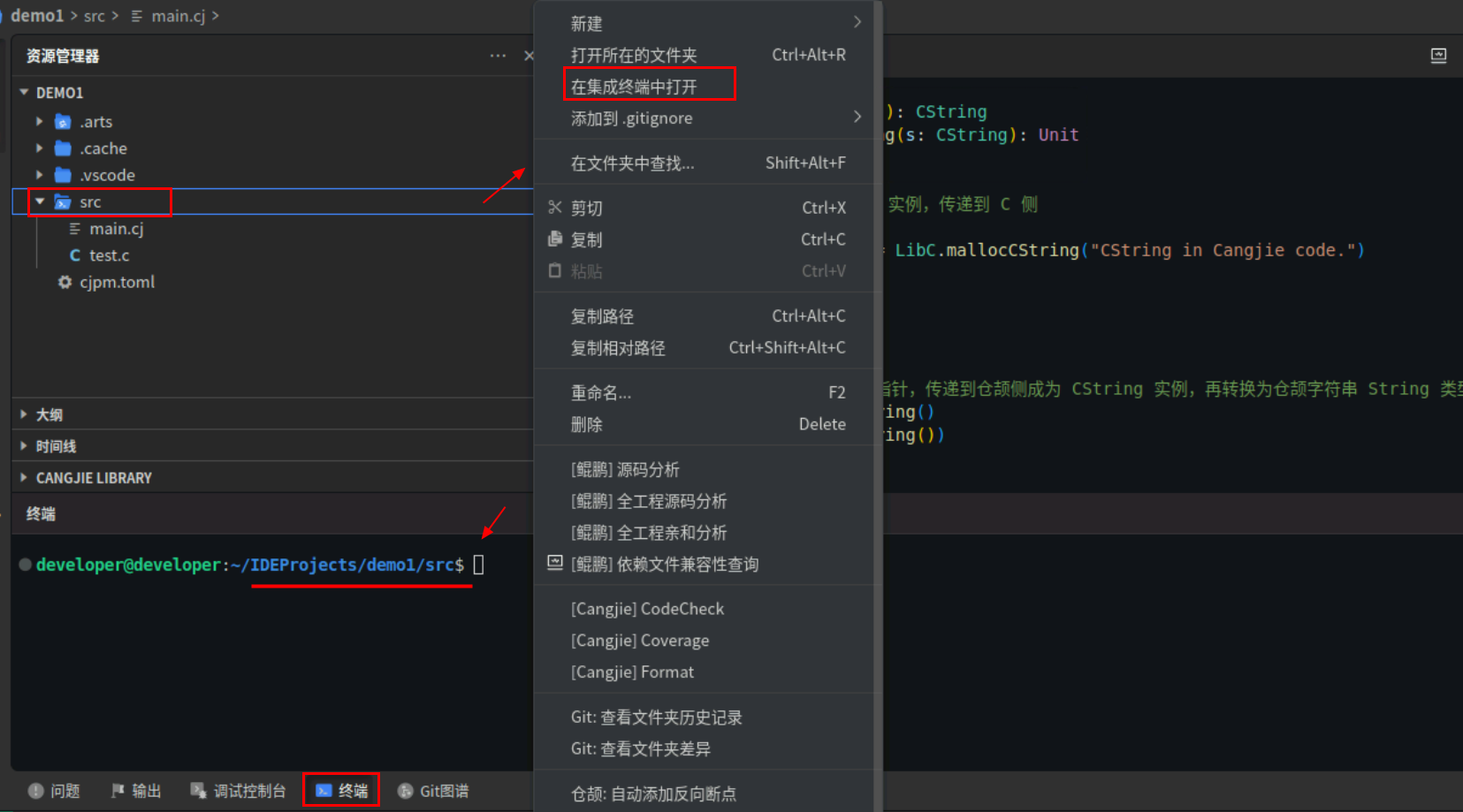Click the .cache folder icon
The height and width of the screenshot is (812, 1463).
point(63,148)
